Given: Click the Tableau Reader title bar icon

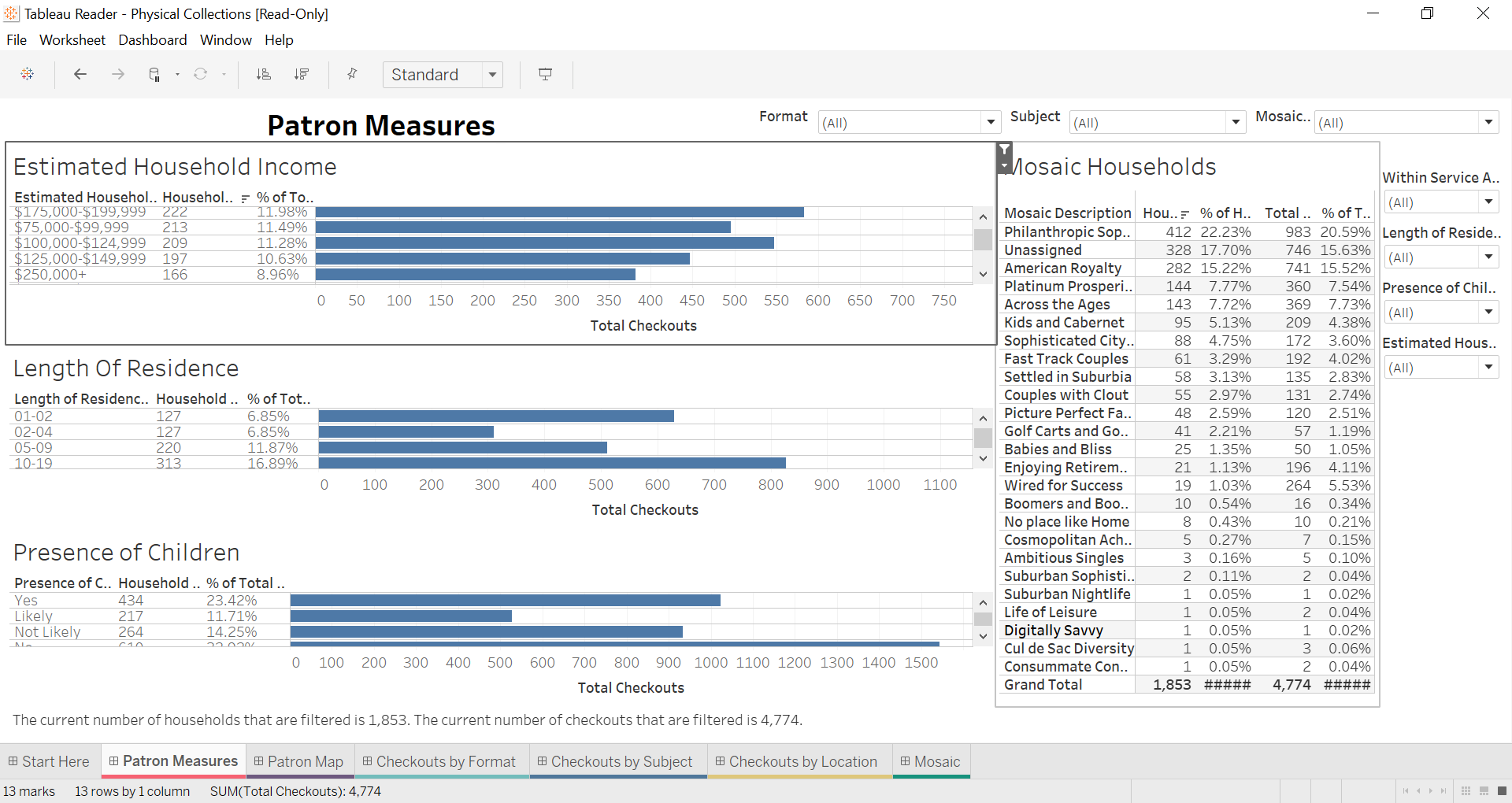Looking at the screenshot, I should tap(11, 13).
